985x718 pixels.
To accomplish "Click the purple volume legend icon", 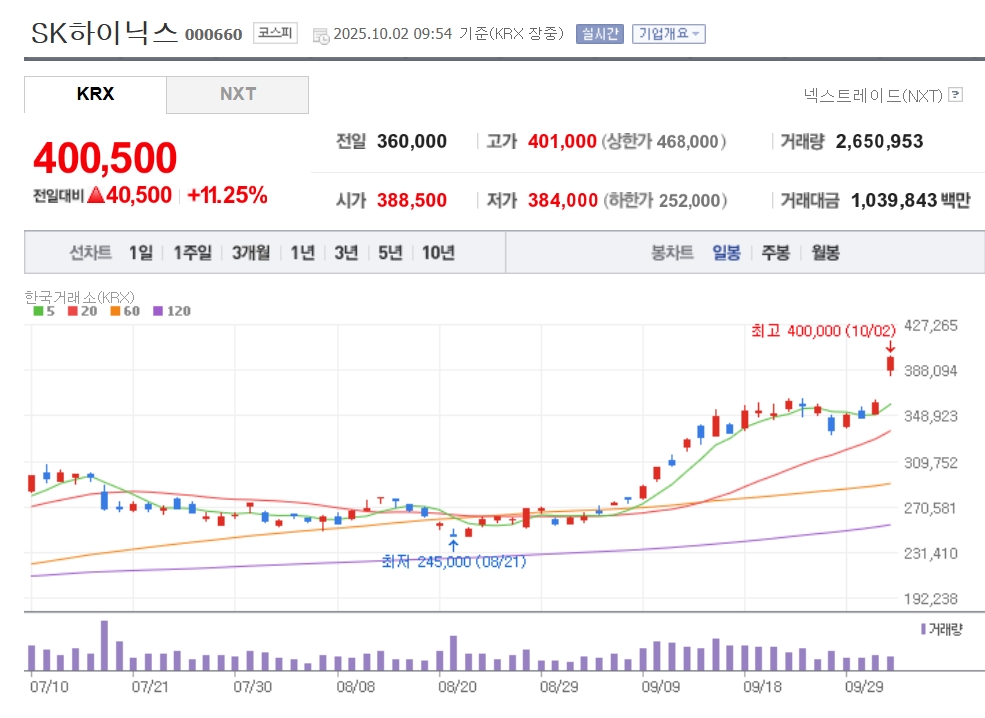I will click(922, 629).
